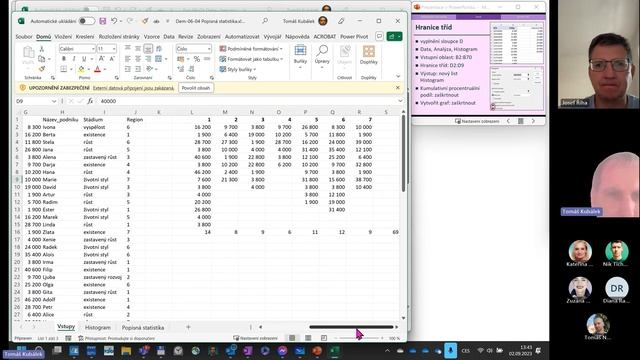Screen dimensions: 640x360
Task: Click the cut scissors icon
Action: pos(42,49)
